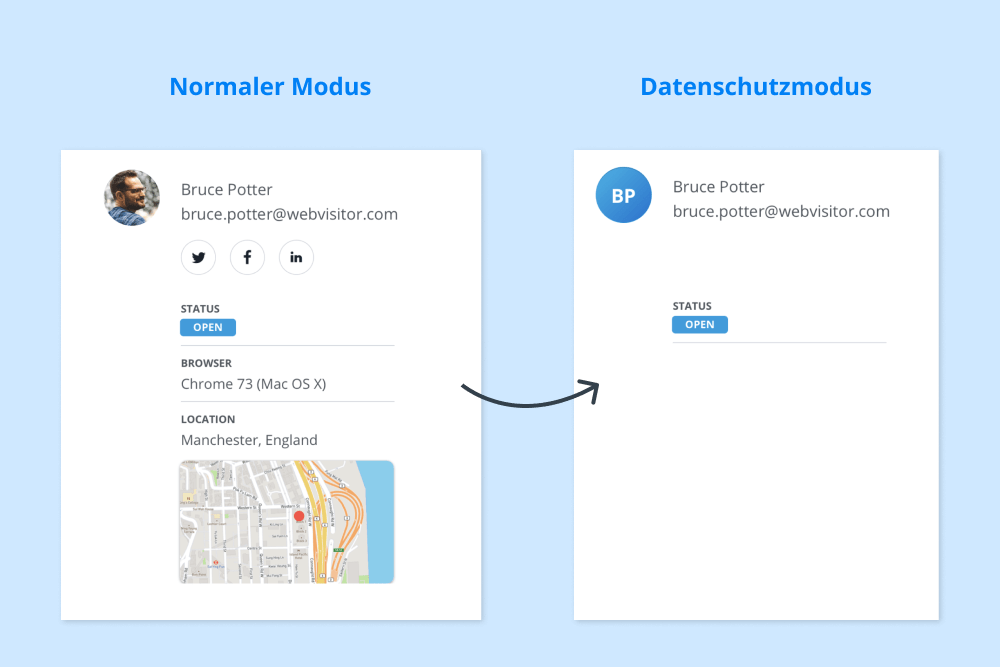The height and width of the screenshot is (667, 1000).
Task: Click the red location pin on map
Action: [298, 516]
